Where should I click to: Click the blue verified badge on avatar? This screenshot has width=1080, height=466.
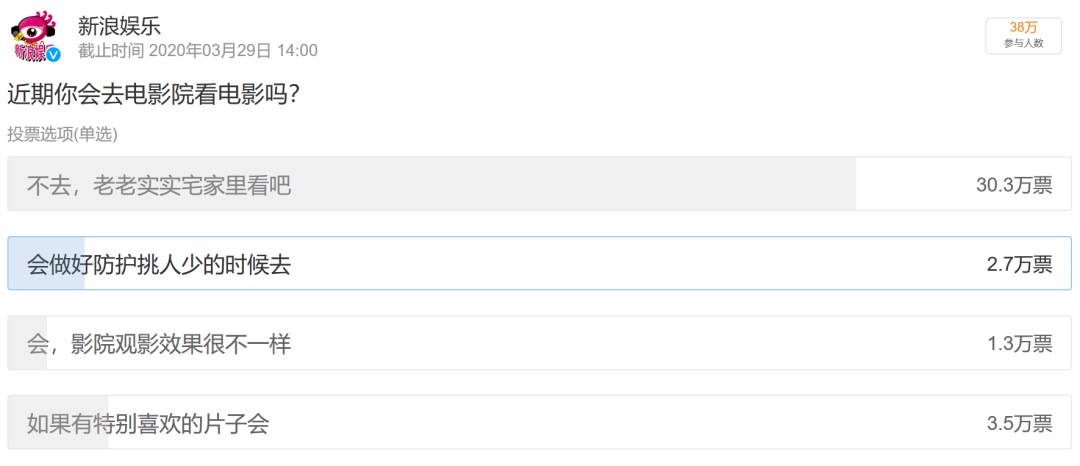click(54, 54)
